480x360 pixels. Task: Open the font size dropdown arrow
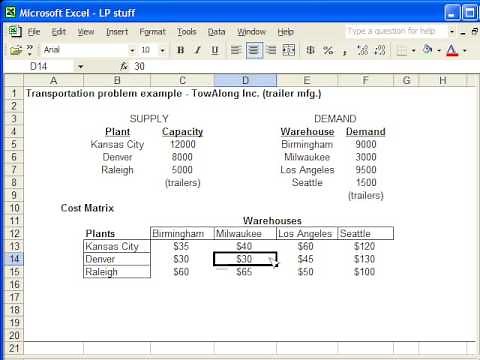162,51
